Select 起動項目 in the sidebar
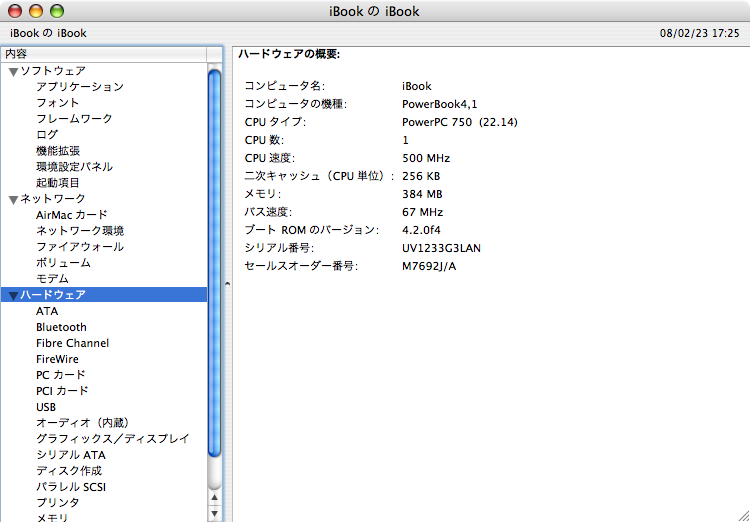Image resolution: width=750 pixels, height=522 pixels. [58, 182]
